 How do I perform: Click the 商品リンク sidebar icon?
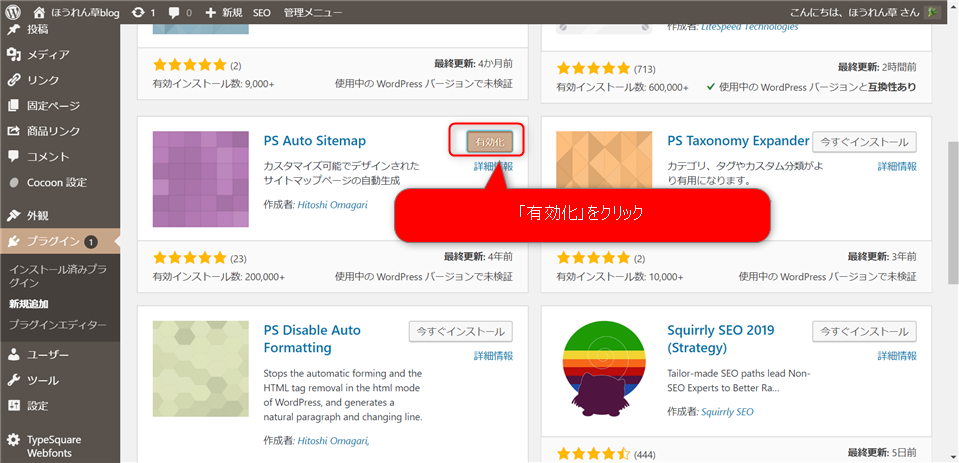(14, 131)
